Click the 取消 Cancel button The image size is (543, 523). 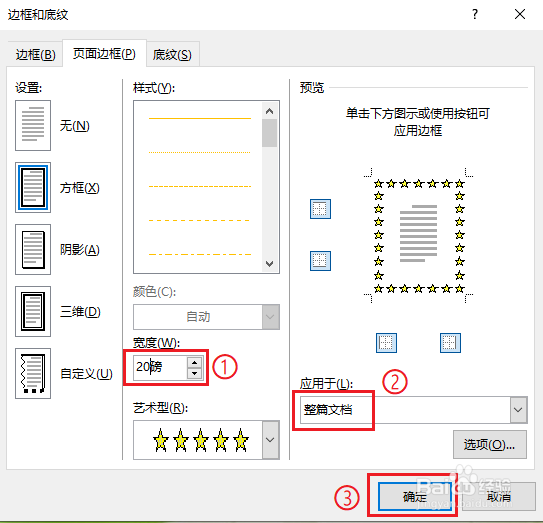click(x=499, y=497)
